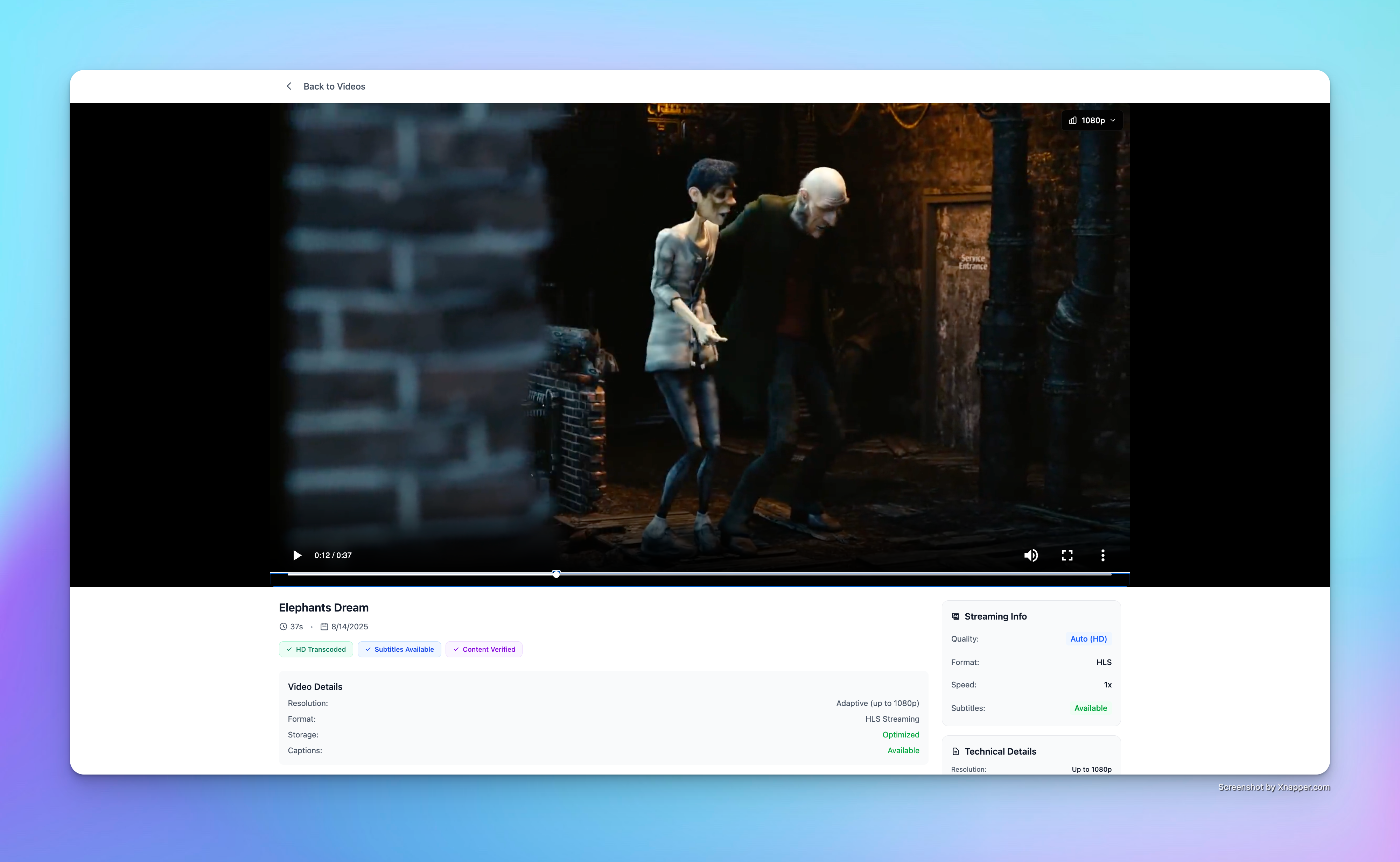Click the Streaming Info panel icon
The width and height of the screenshot is (1400, 862).
click(x=956, y=616)
